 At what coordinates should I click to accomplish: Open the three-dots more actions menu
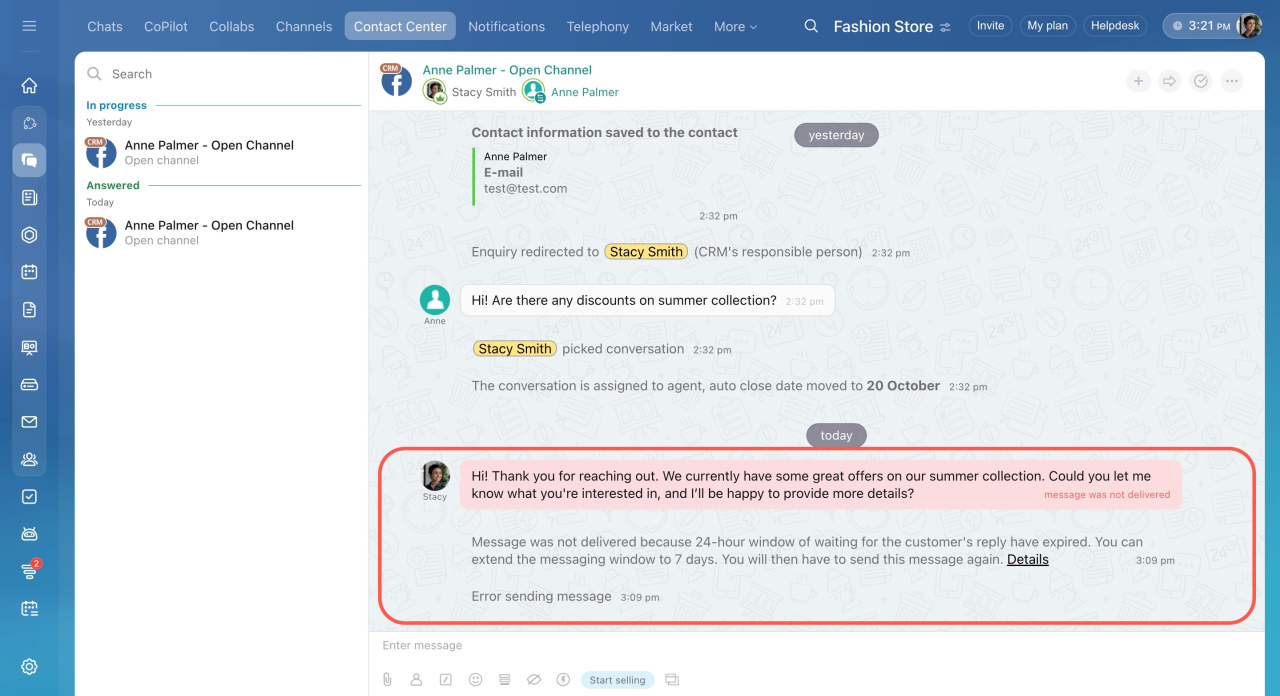click(x=1232, y=82)
